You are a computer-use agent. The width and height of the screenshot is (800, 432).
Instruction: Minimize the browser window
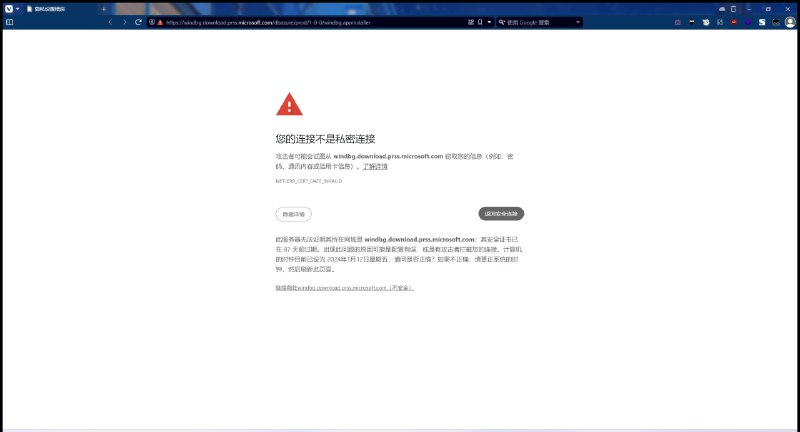tap(749, 9)
